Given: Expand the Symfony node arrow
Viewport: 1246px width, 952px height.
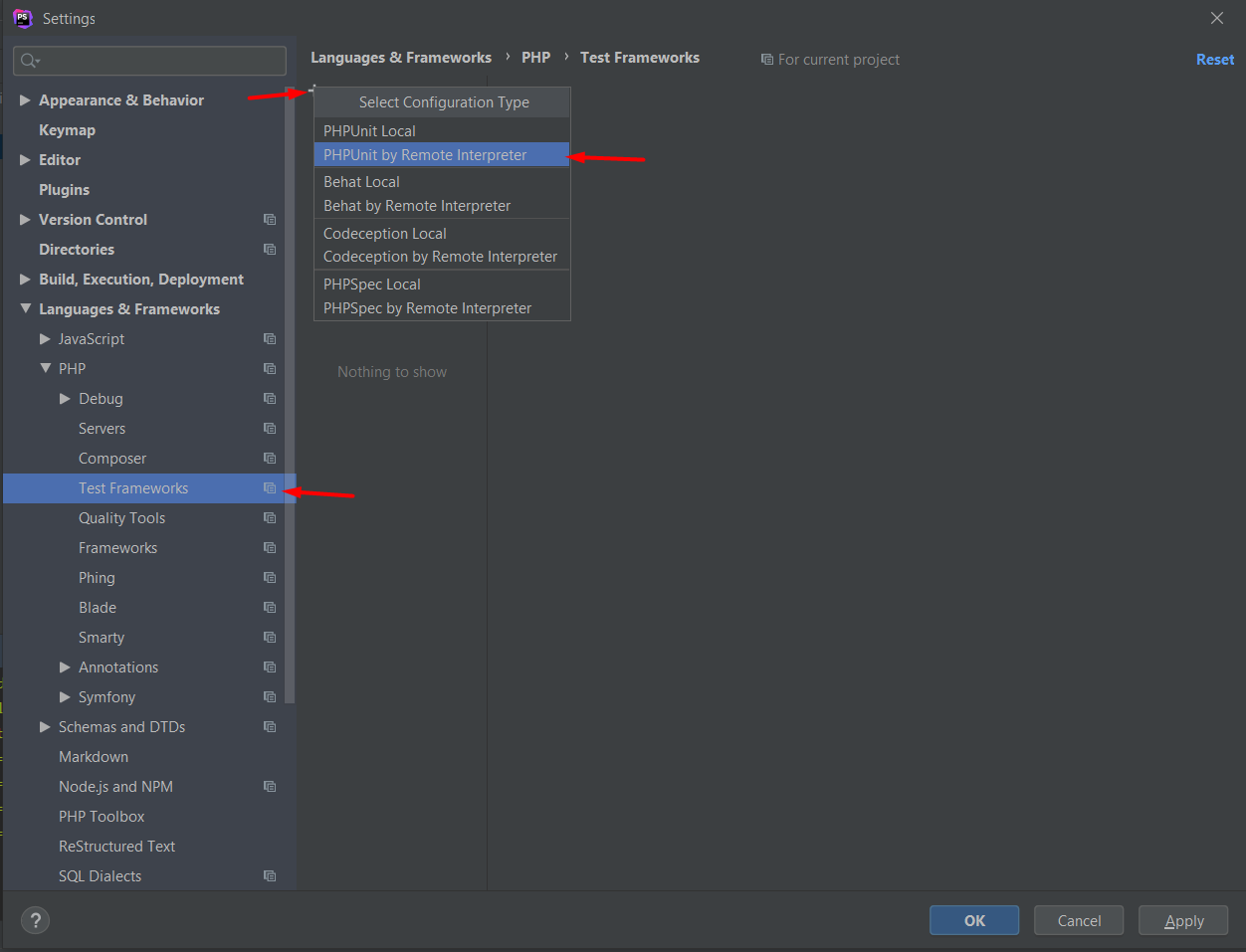Looking at the screenshot, I should pyautogui.click(x=65, y=696).
